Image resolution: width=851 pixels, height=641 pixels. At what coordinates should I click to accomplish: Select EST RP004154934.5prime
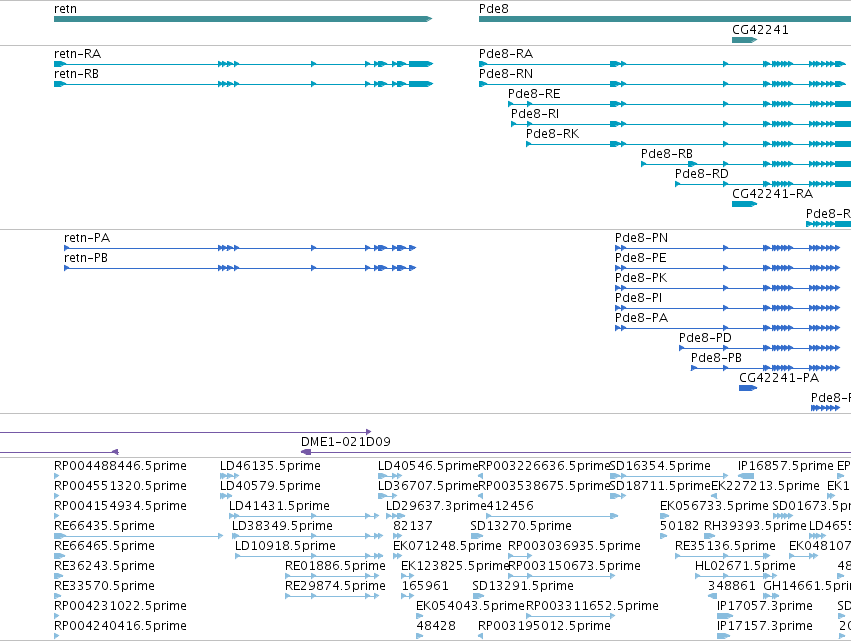(120, 506)
